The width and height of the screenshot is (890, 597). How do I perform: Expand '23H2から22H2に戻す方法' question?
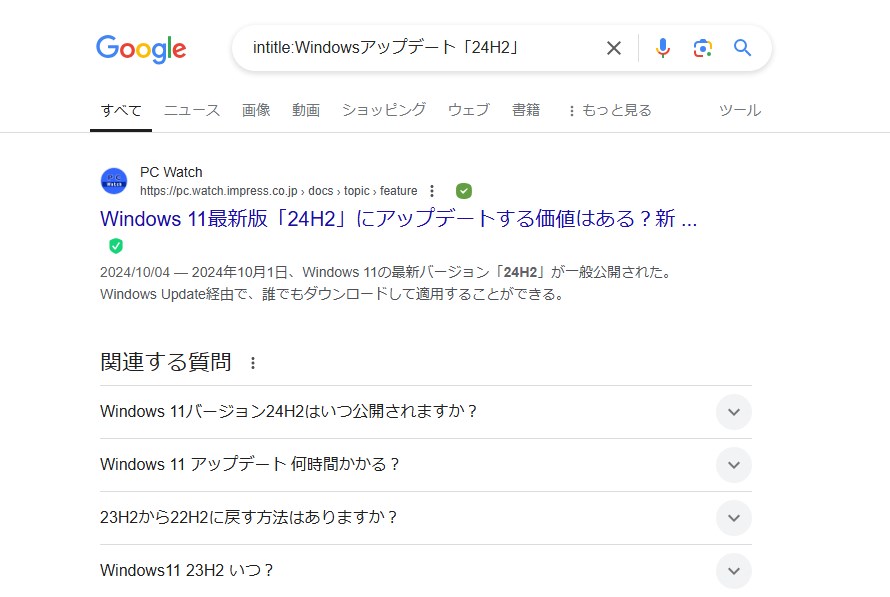[733, 518]
